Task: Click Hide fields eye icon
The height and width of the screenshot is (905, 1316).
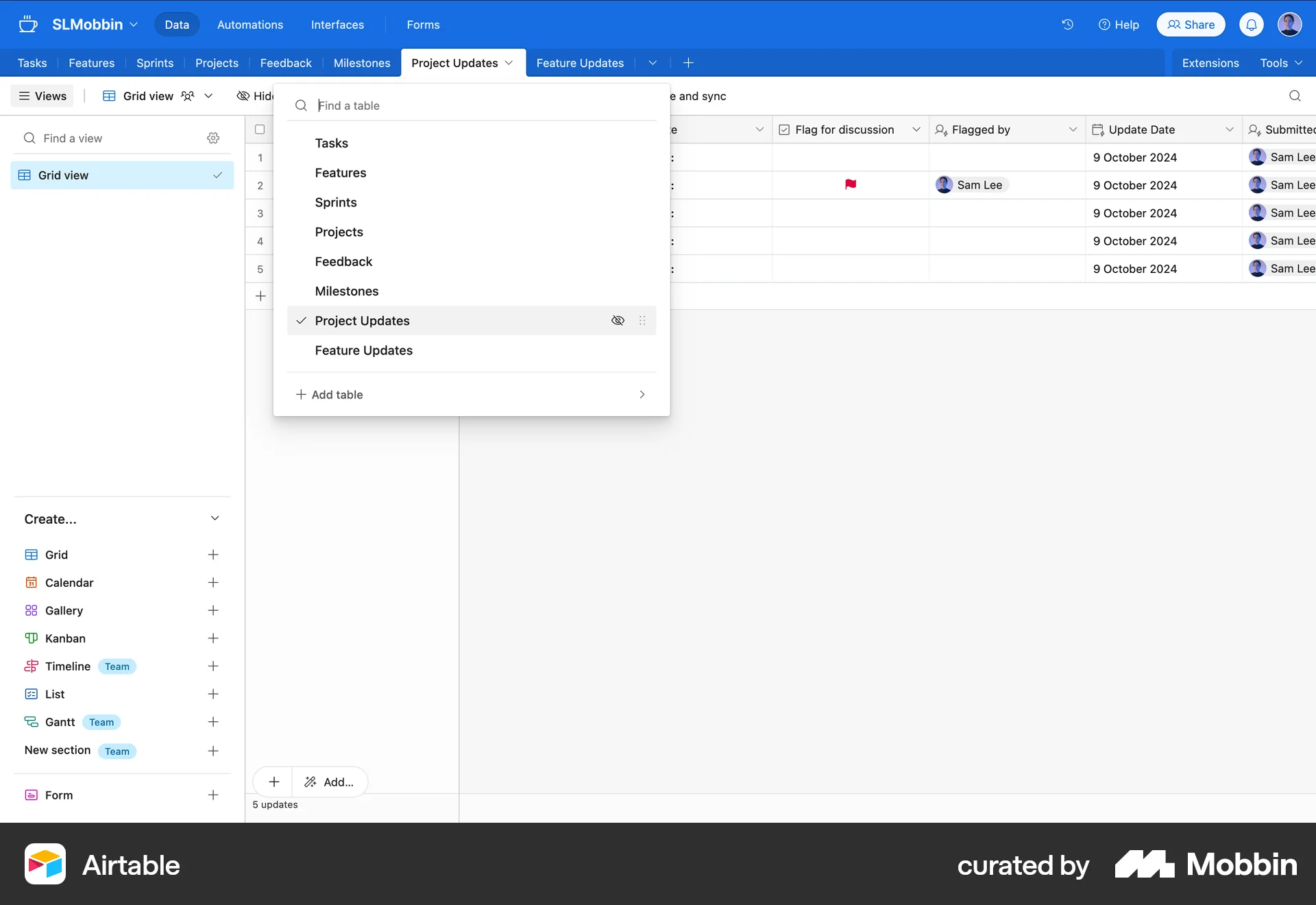Action: pyautogui.click(x=243, y=96)
